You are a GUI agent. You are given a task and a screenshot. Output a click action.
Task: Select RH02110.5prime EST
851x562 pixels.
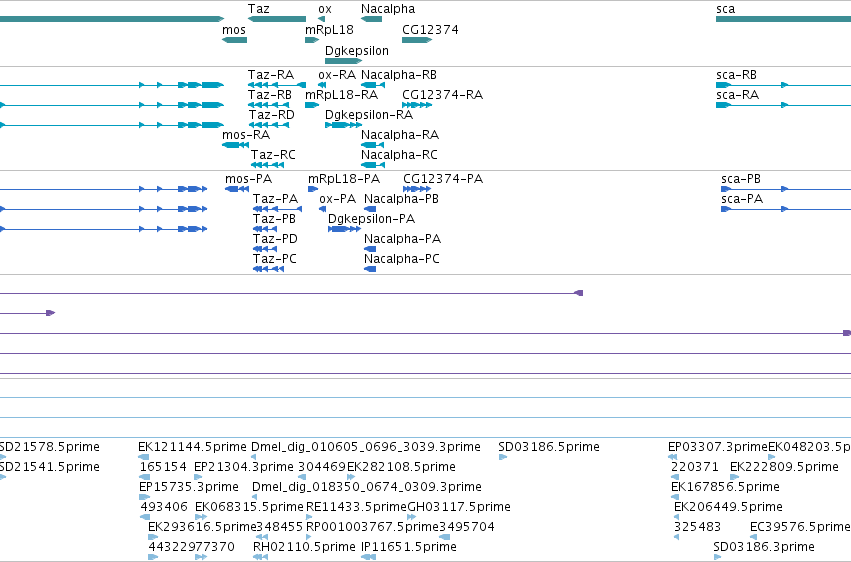click(x=260, y=557)
